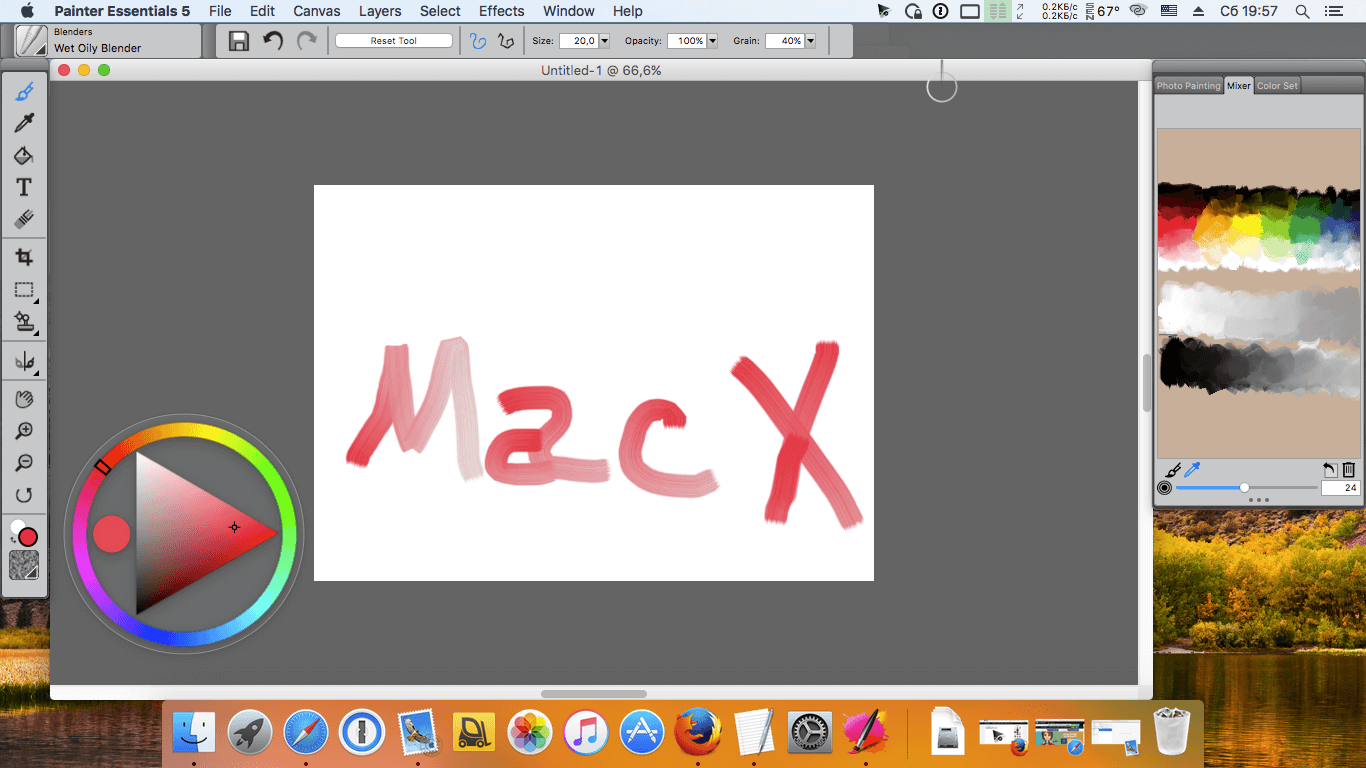
Task: Open Firefox from the Dock
Action: pyautogui.click(x=698, y=733)
